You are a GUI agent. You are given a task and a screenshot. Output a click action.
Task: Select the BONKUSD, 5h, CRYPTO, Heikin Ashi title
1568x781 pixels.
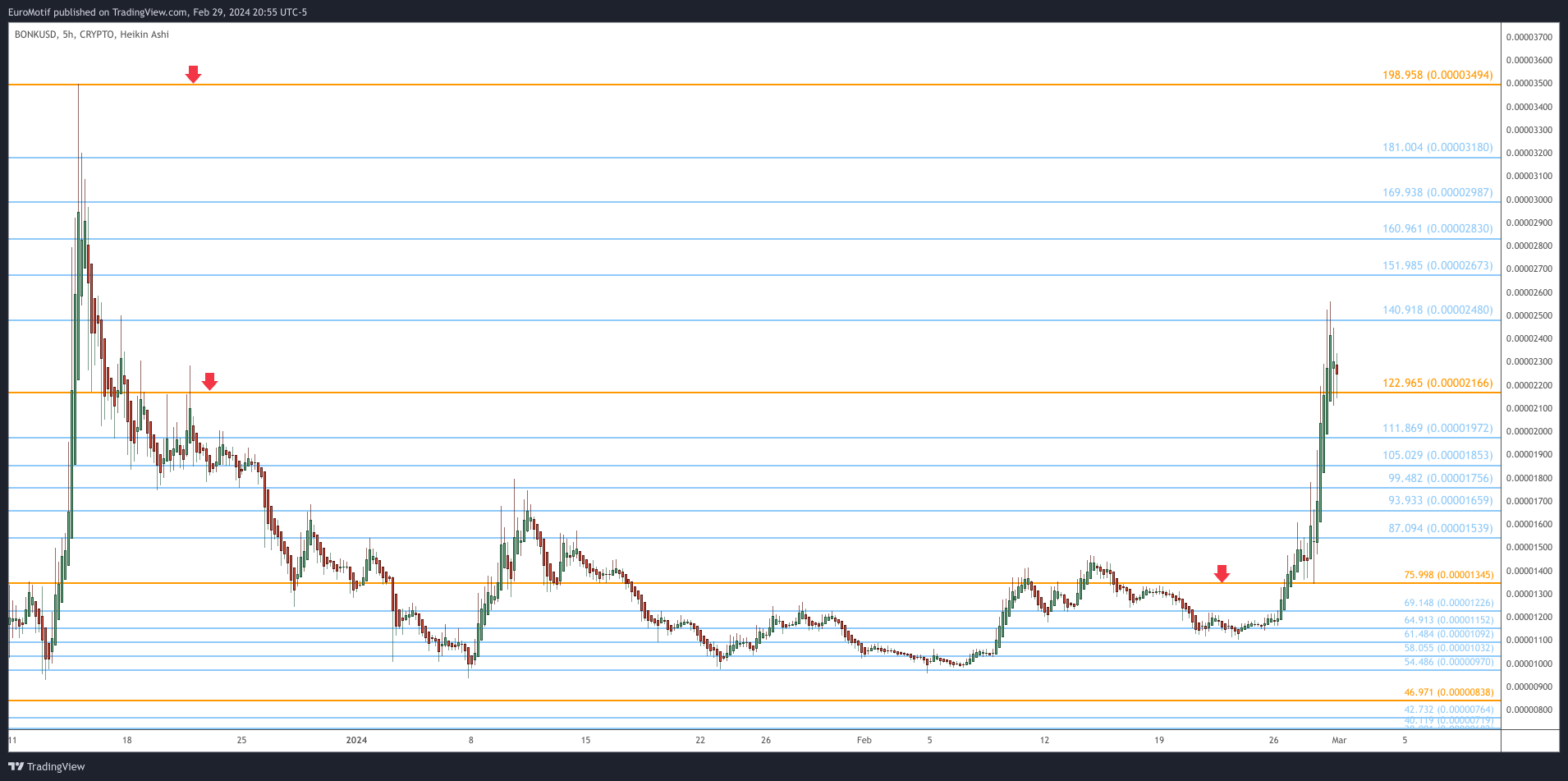(92, 34)
